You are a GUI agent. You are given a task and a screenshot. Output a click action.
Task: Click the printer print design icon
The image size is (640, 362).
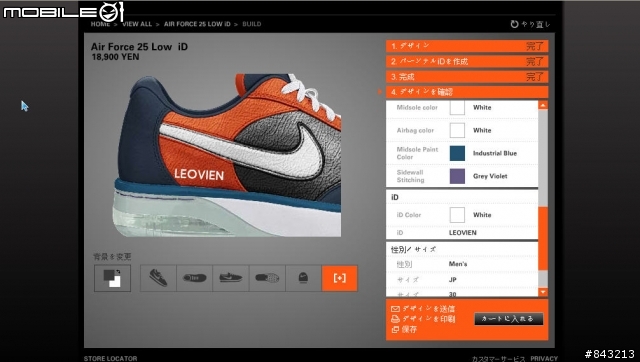[395, 319]
